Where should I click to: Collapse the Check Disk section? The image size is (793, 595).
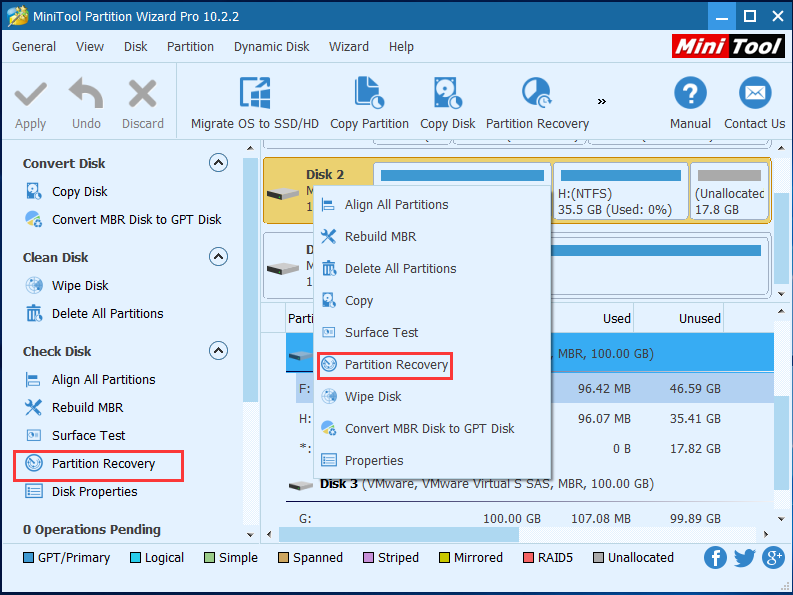218,351
